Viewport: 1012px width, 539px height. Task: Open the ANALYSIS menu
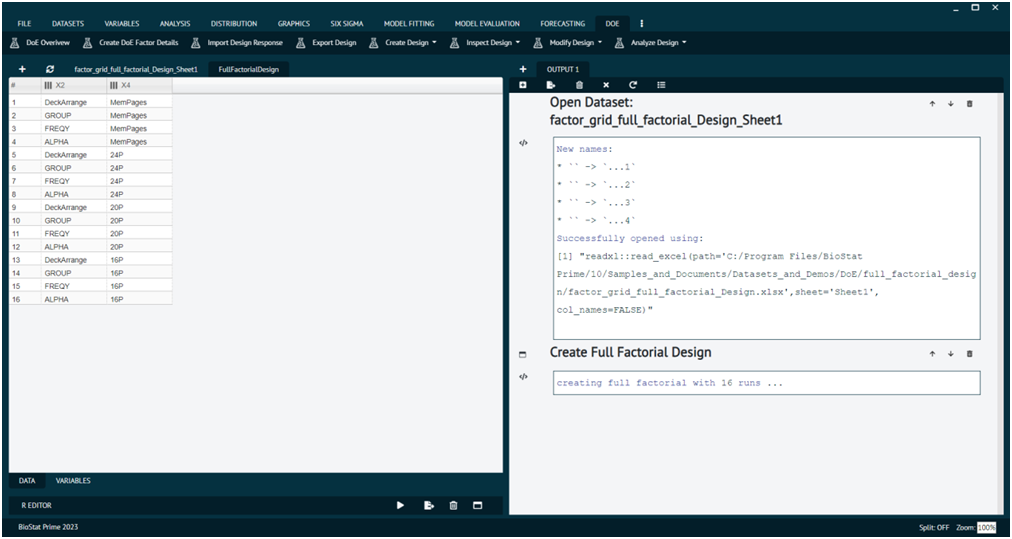coord(175,23)
